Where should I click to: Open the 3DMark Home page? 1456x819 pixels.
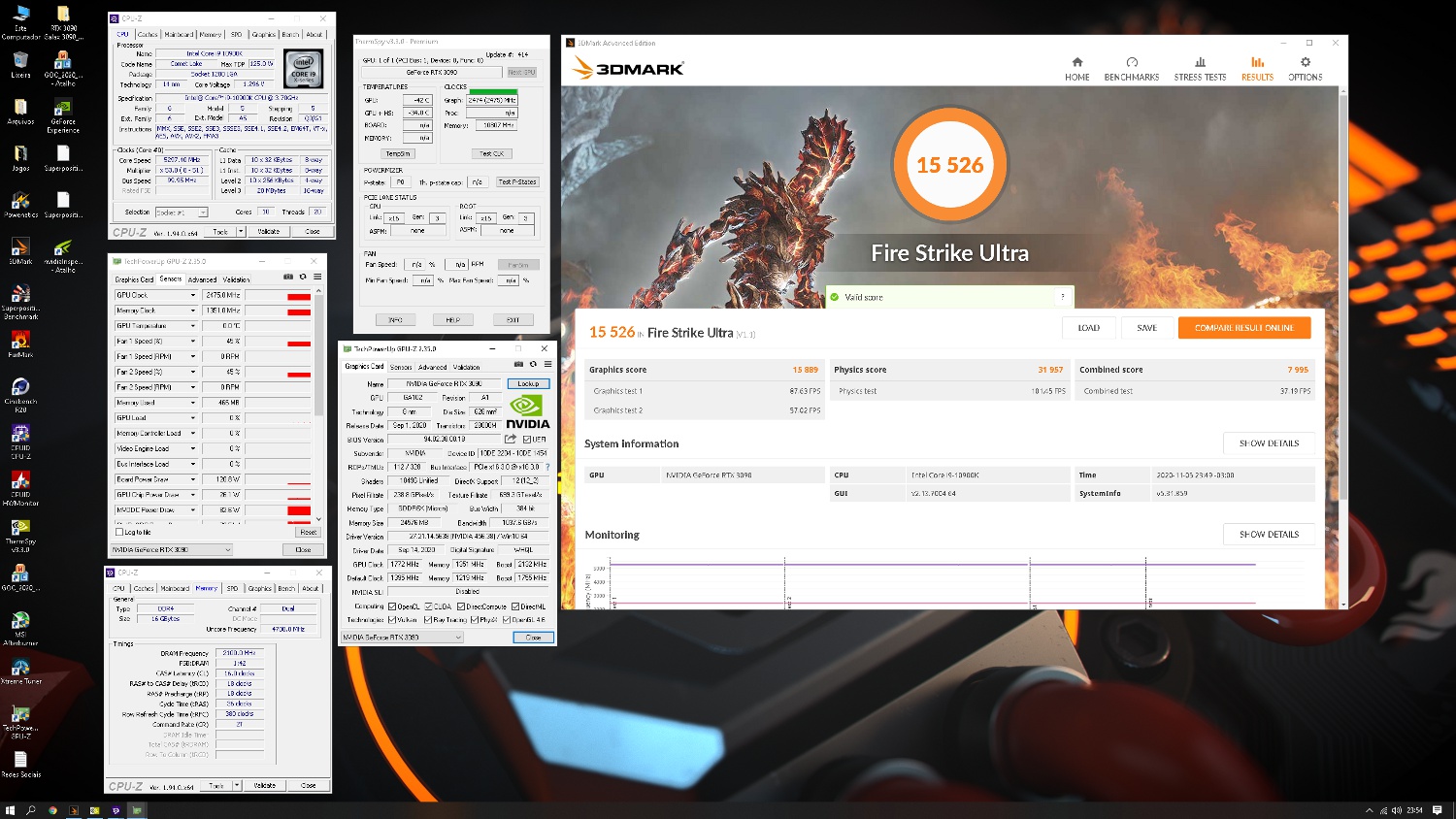(x=1076, y=69)
